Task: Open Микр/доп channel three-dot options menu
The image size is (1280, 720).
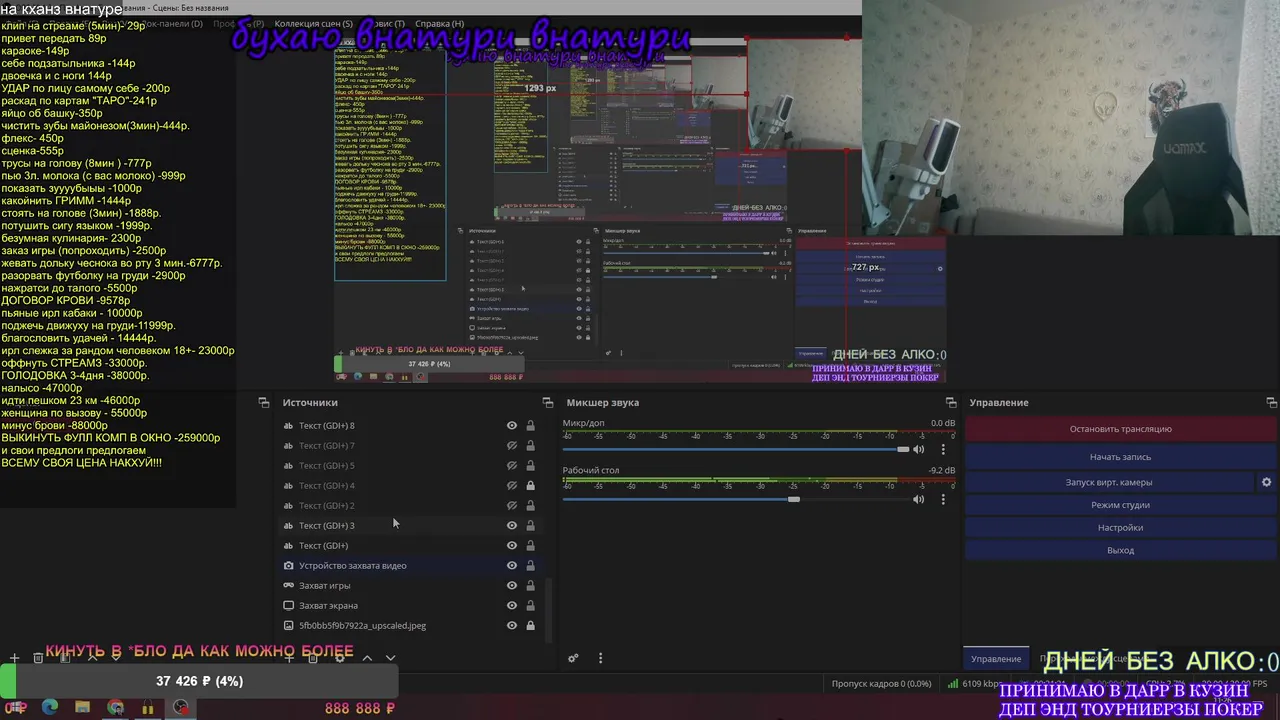Action: point(943,450)
